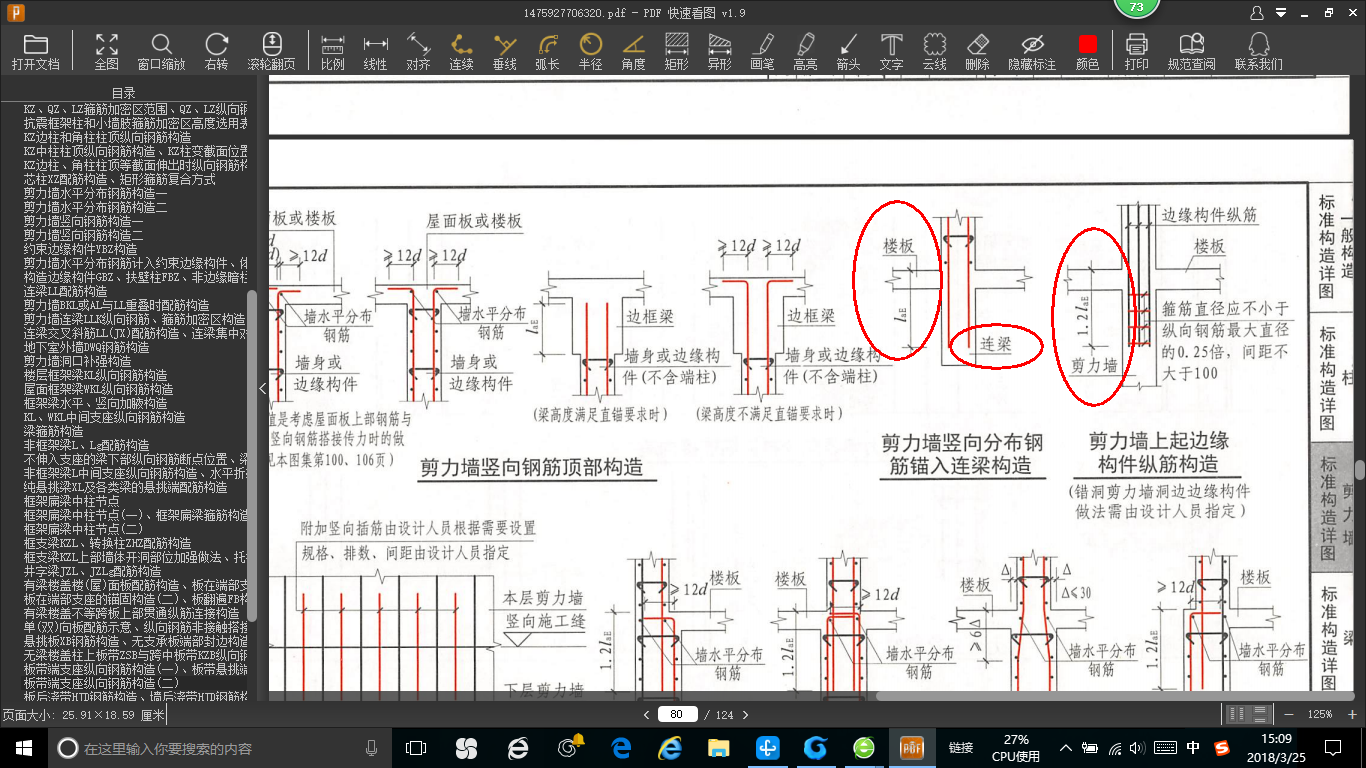Screen dimensions: 1366x768
Task: Click zoom out minus button
Action: [1289, 714]
